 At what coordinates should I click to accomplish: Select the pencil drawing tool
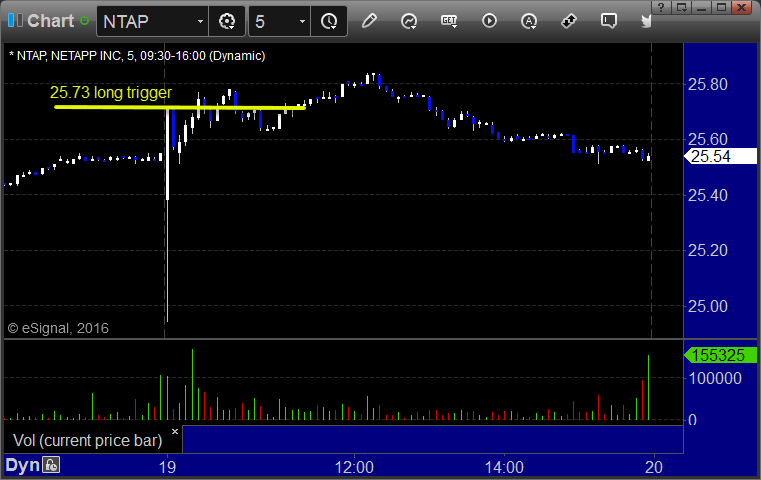[369, 21]
